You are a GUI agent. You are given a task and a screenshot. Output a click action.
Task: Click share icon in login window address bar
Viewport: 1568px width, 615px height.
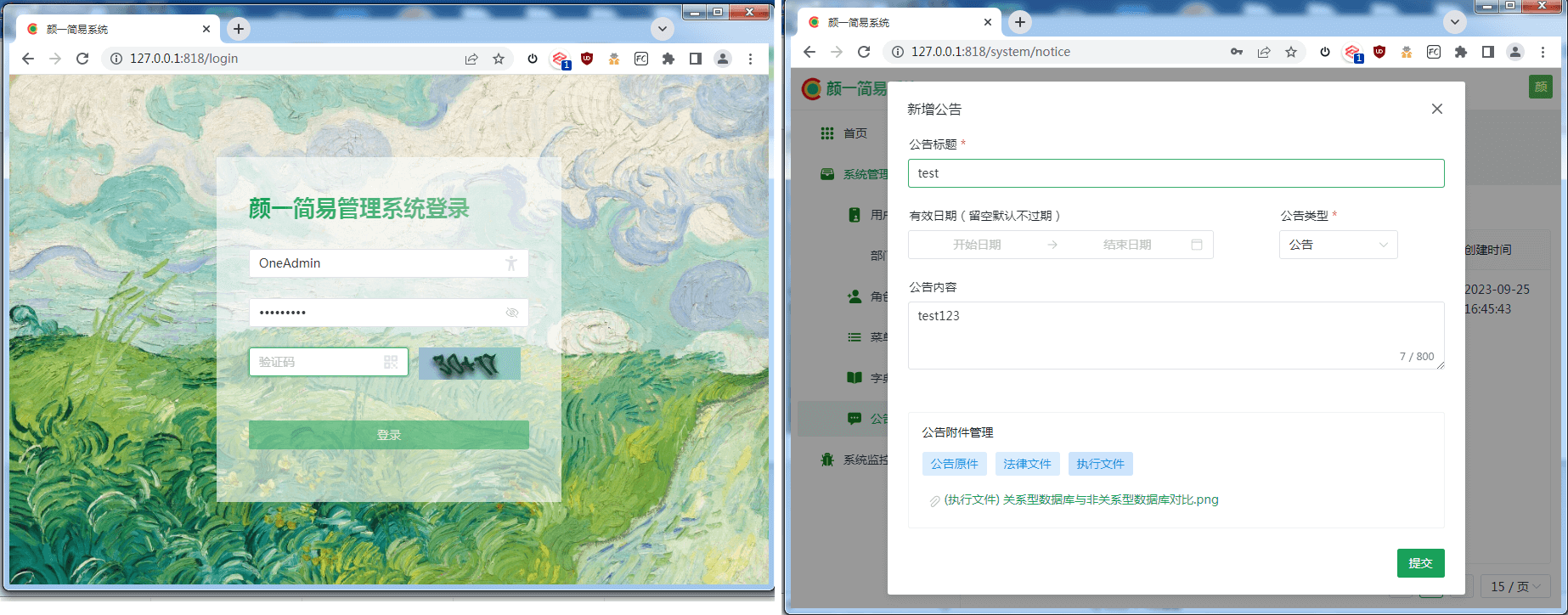pyautogui.click(x=471, y=59)
